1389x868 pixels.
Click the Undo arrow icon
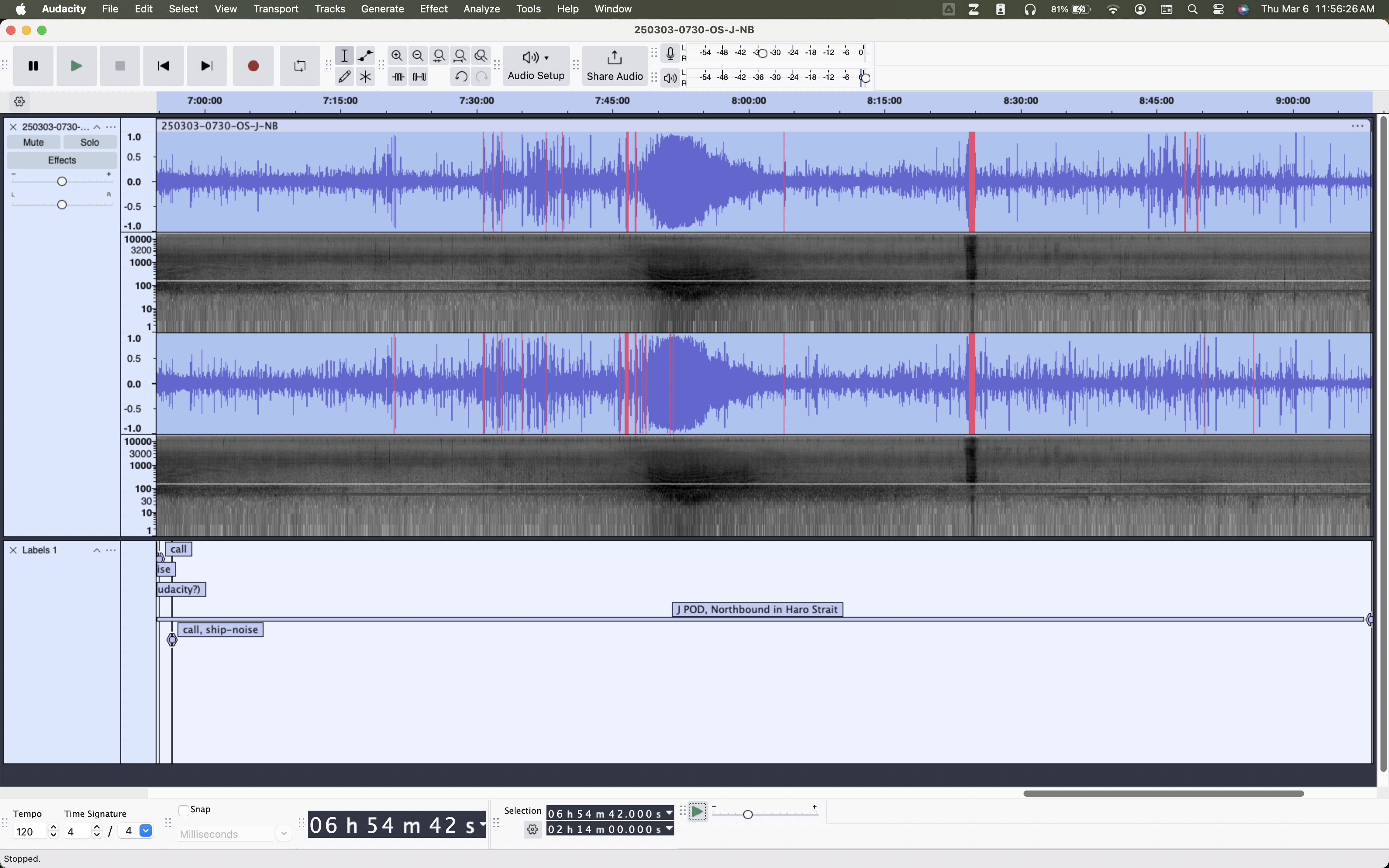460,76
